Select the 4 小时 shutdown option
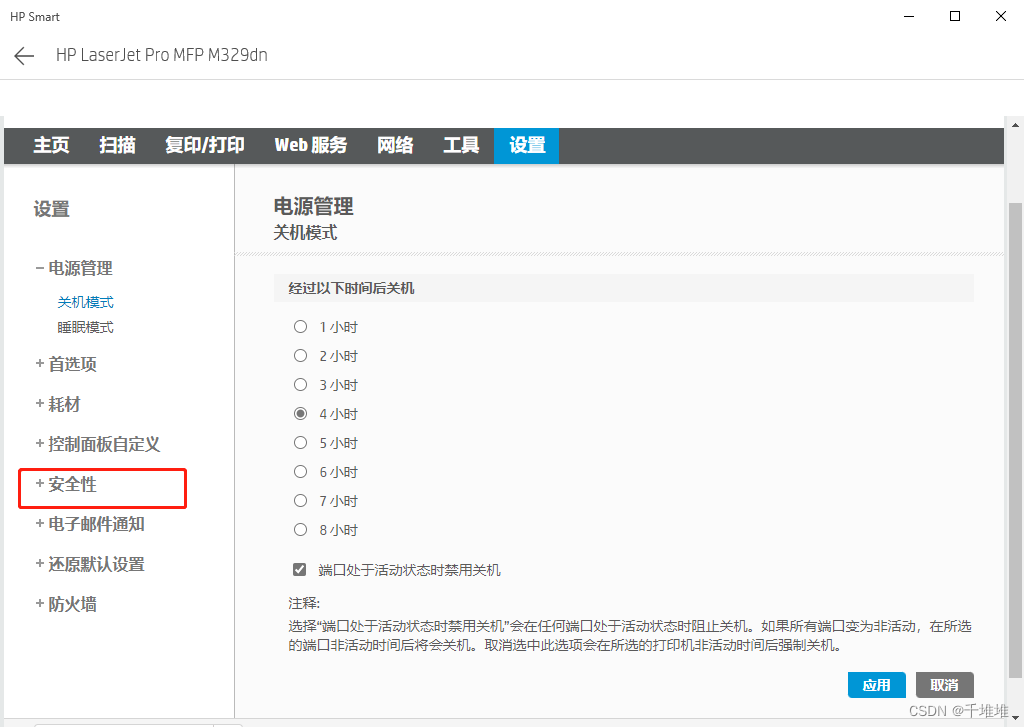This screenshot has height=727, width=1024. pos(300,413)
